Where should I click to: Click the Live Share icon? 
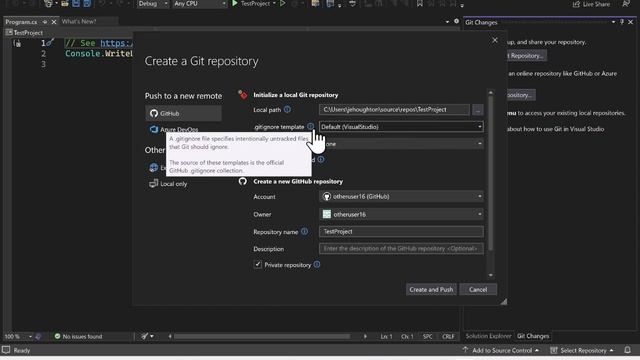(x=576, y=4)
